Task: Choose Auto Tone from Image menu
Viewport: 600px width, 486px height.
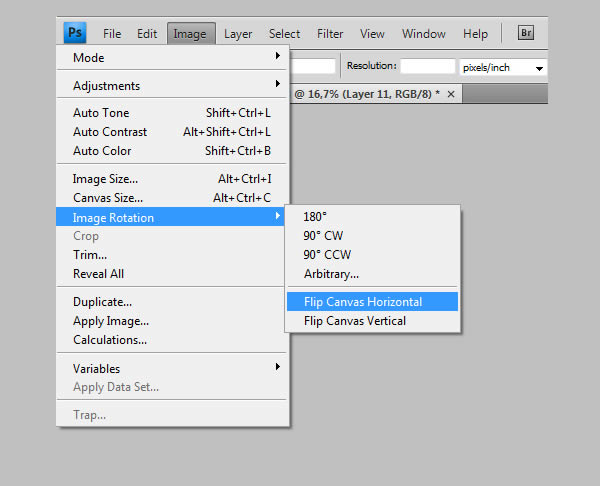Action: point(171,113)
